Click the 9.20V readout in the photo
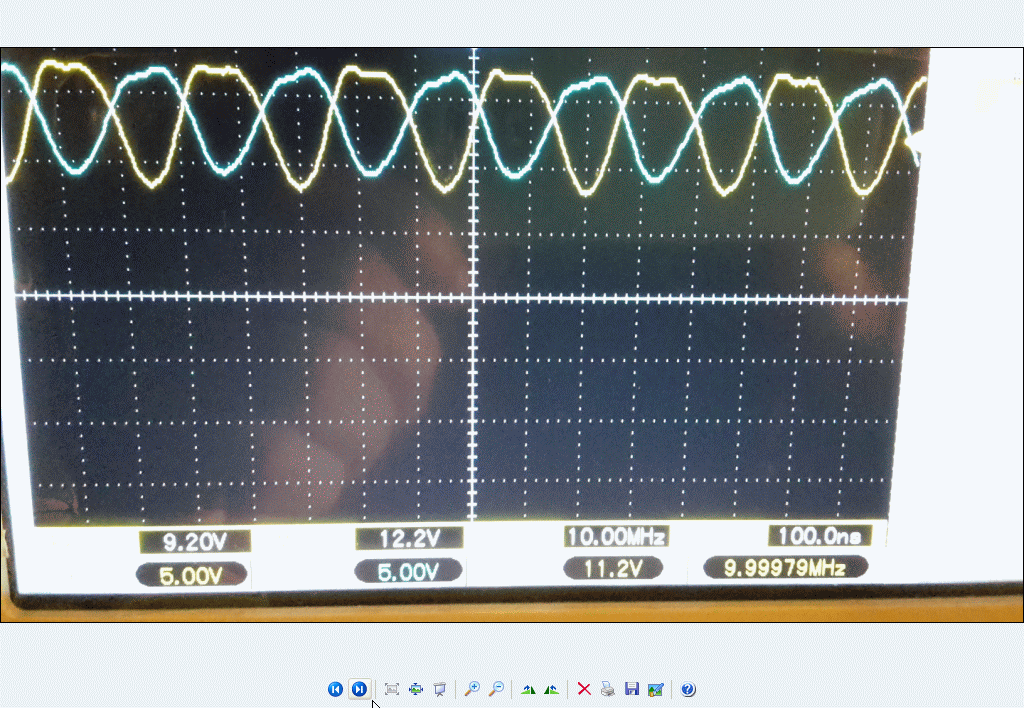 (x=194, y=542)
